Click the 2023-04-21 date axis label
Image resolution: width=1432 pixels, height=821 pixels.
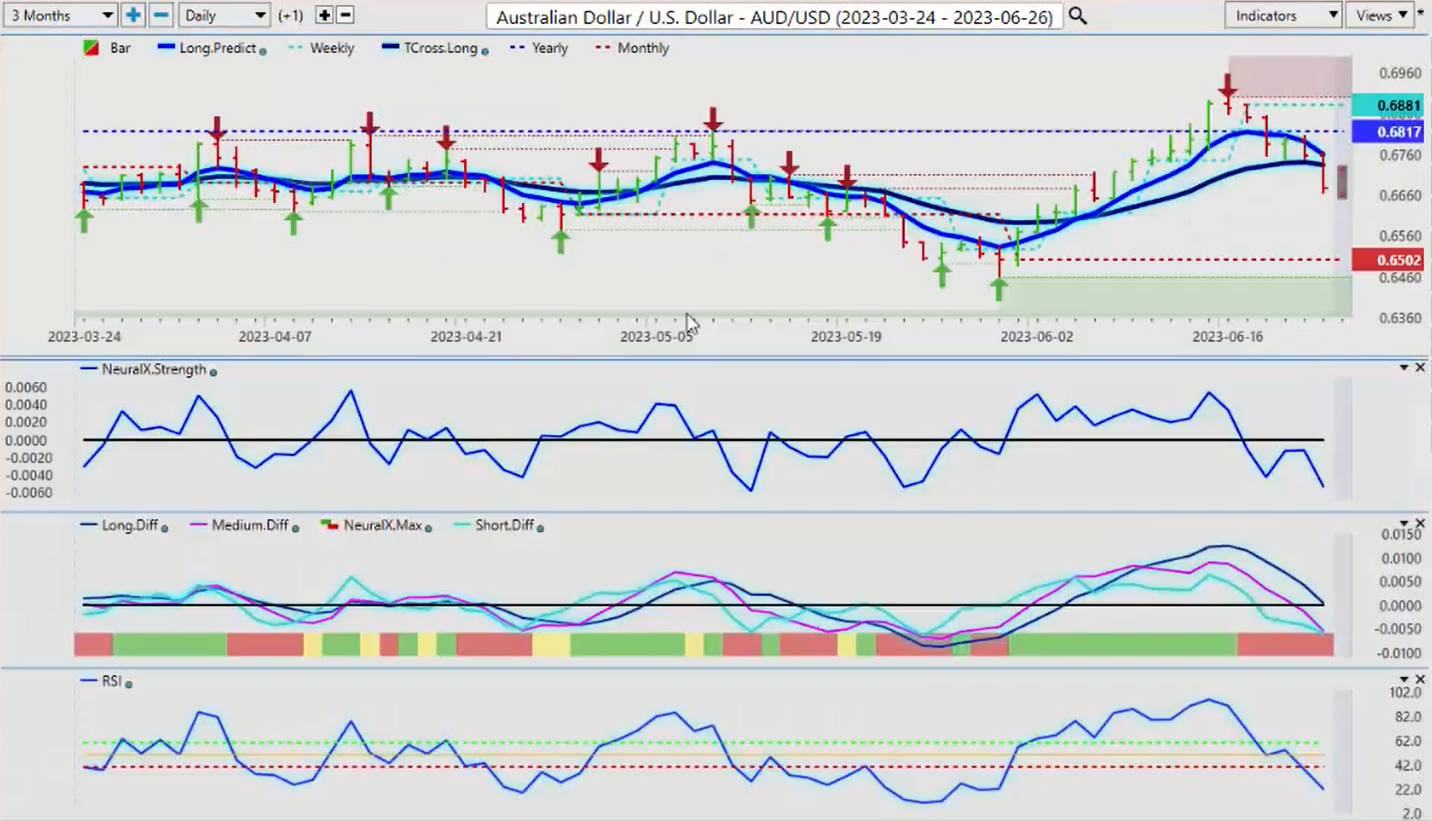pyautogui.click(x=465, y=337)
